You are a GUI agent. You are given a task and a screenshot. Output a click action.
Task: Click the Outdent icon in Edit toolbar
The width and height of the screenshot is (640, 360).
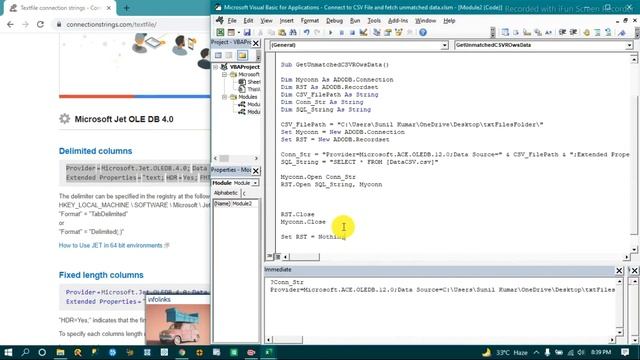tap(573, 32)
